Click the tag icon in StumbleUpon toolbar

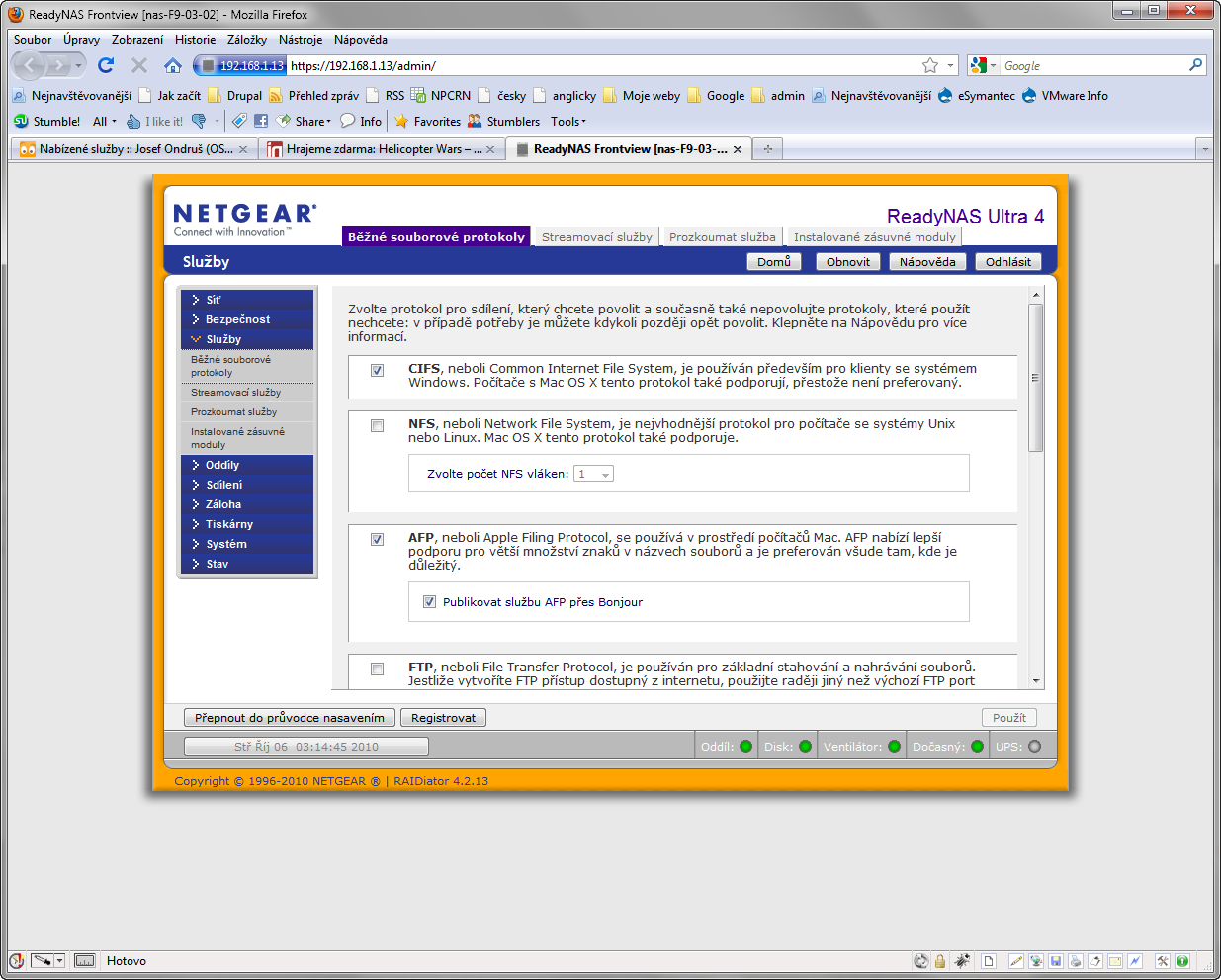point(239,121)
